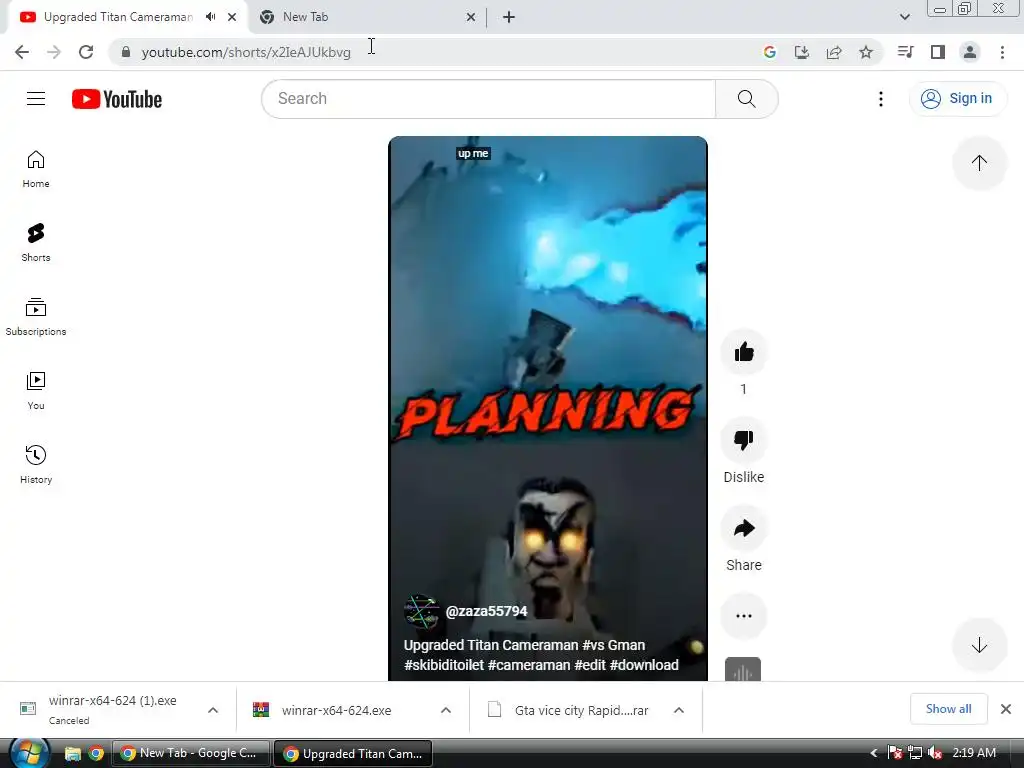Go to previous Short with up arrow
The height and width of the screenshot is (768, 1024).
(979, 163)
